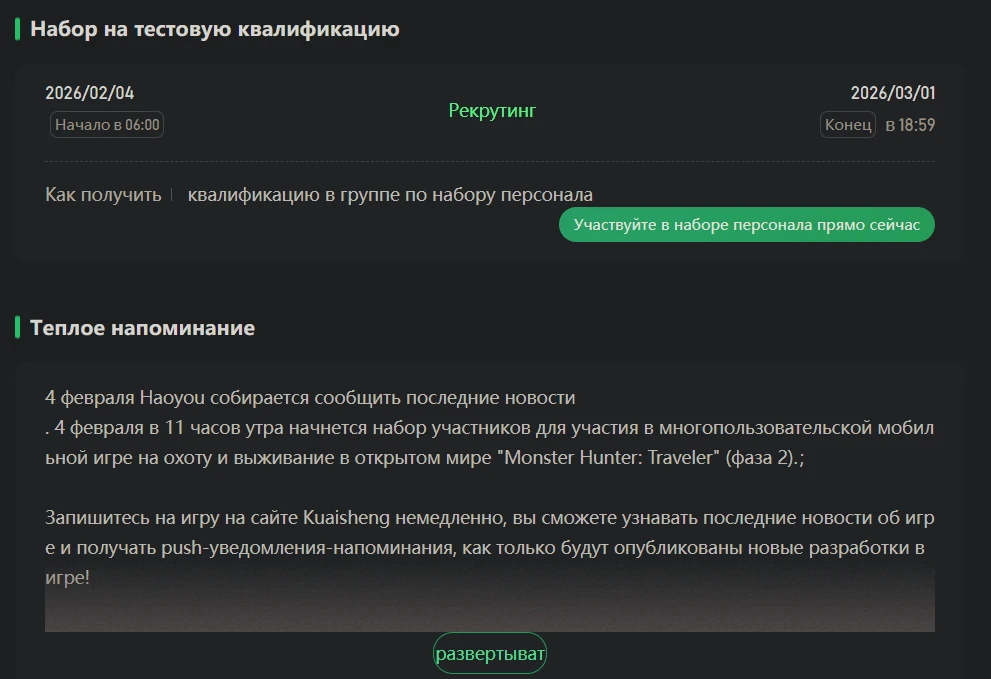Click the Теплое напоминание heading
This screenshot has height=679, width=991.
(142, 328)
